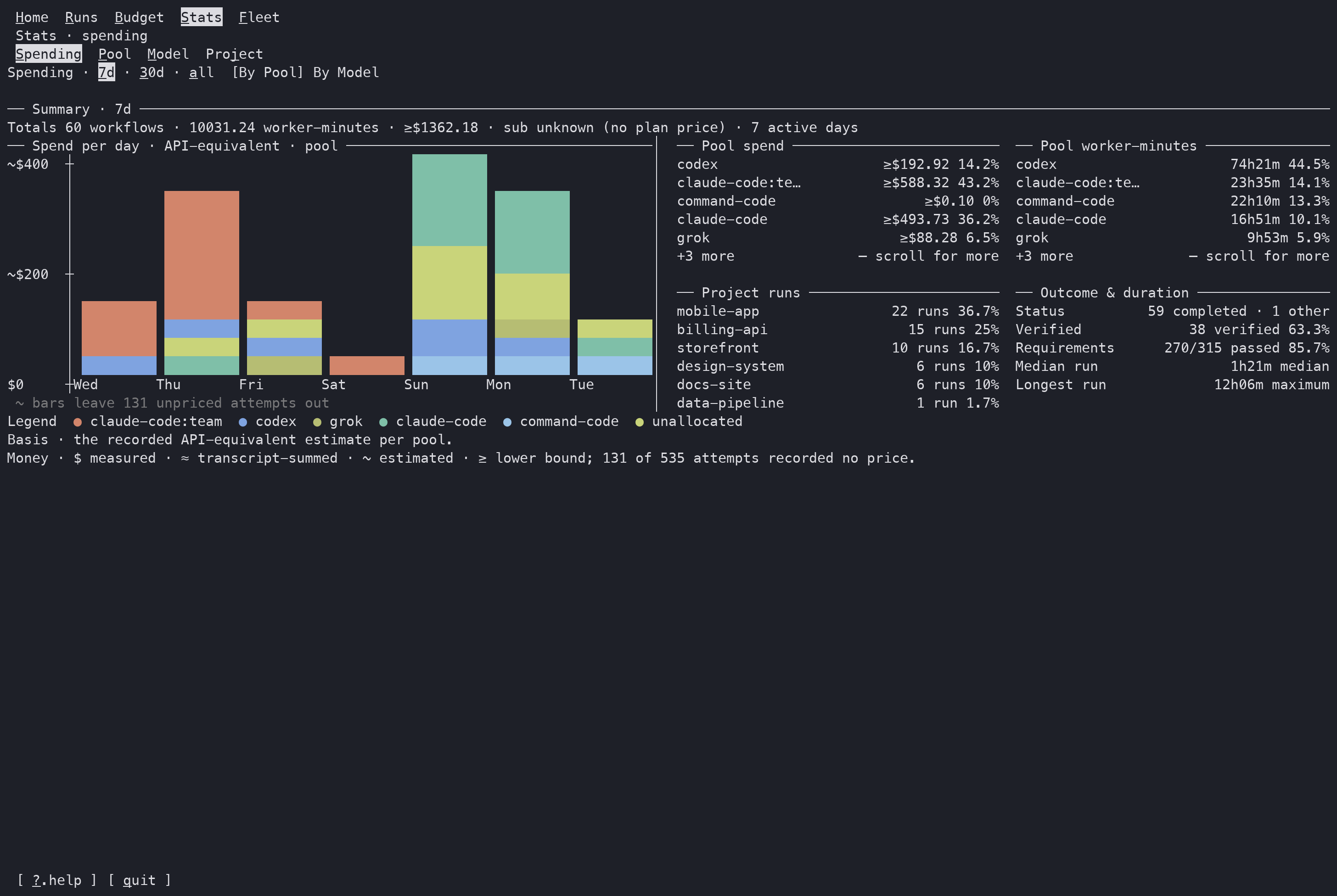This screenshot has width=1337, height=896.
Task: Open the Home tab
Action: [x=32, y=18]
